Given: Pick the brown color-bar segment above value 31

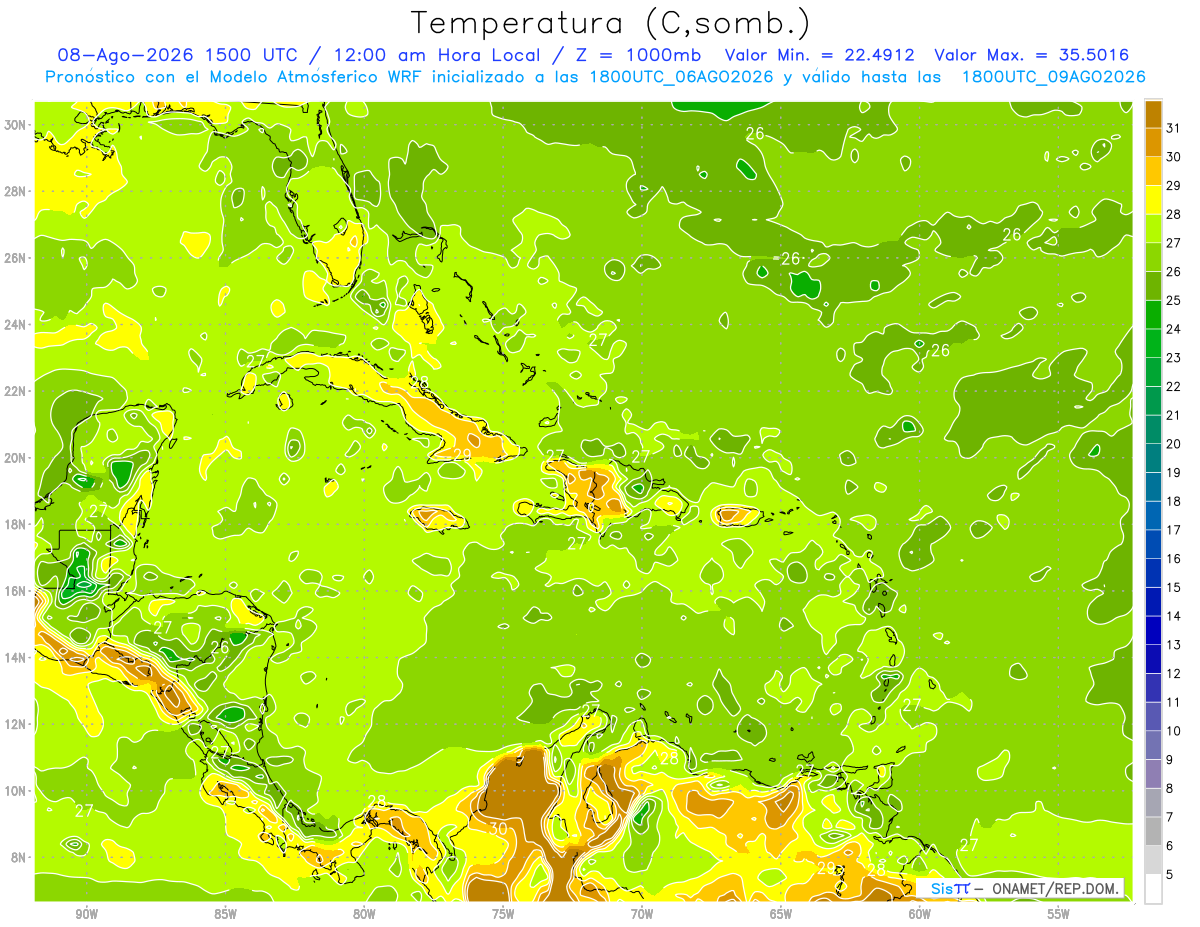Looking at the screenshot, I should (x=1153, y=114).
